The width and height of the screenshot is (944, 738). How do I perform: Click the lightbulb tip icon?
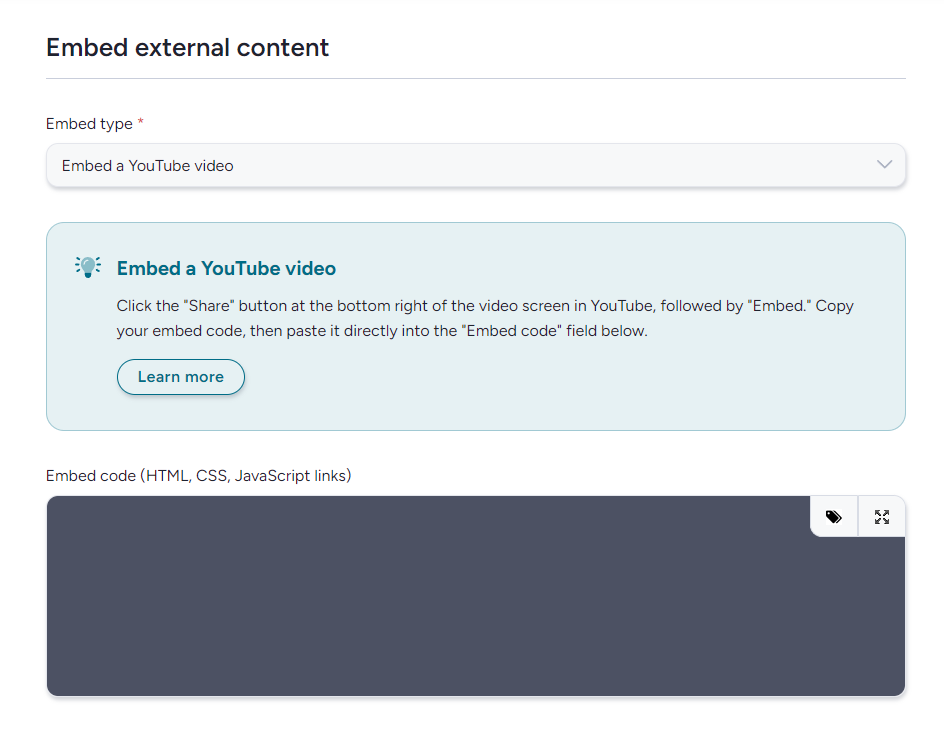tap(88, 267)
